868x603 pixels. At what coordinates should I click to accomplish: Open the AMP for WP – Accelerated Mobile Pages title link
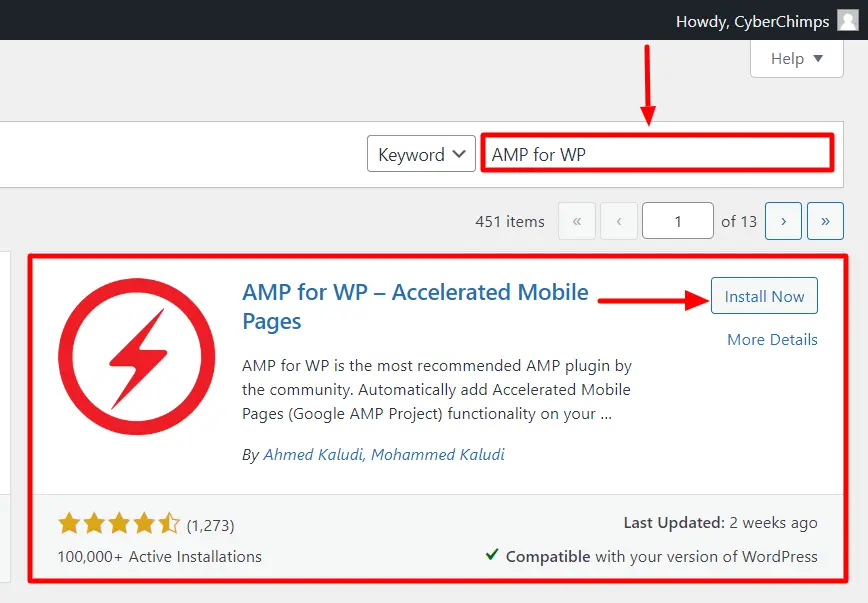click(415, 307)
